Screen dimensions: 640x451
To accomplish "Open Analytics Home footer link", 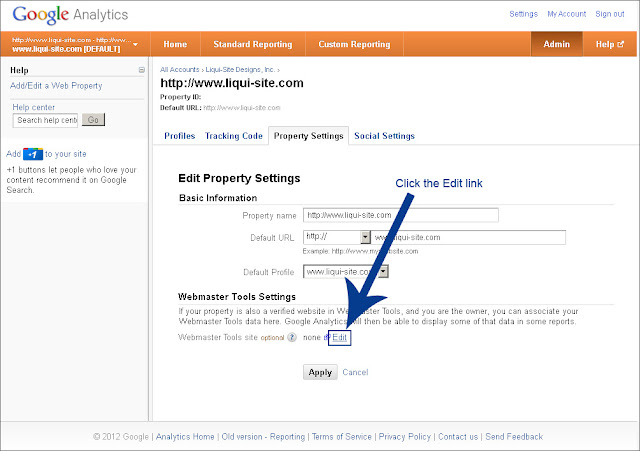I will coord(185,437).
